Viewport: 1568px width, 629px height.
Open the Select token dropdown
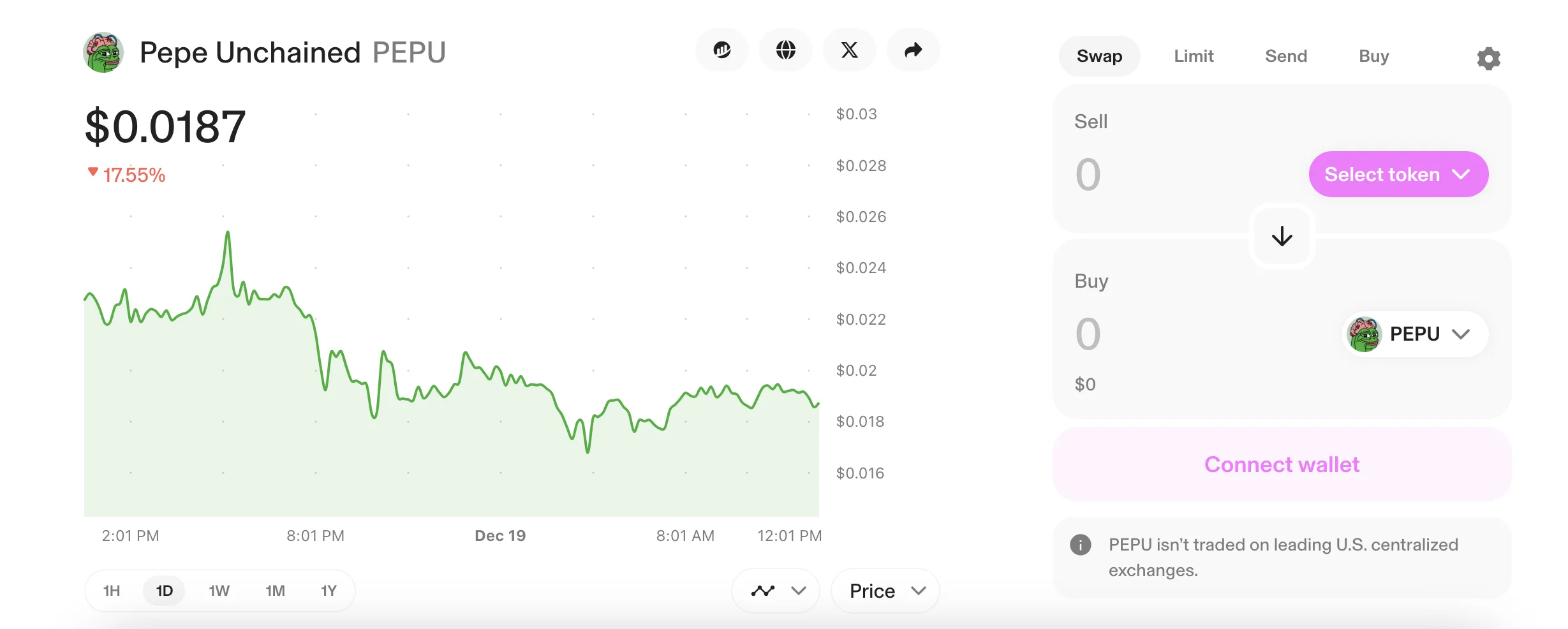(x=1398, y=174)
